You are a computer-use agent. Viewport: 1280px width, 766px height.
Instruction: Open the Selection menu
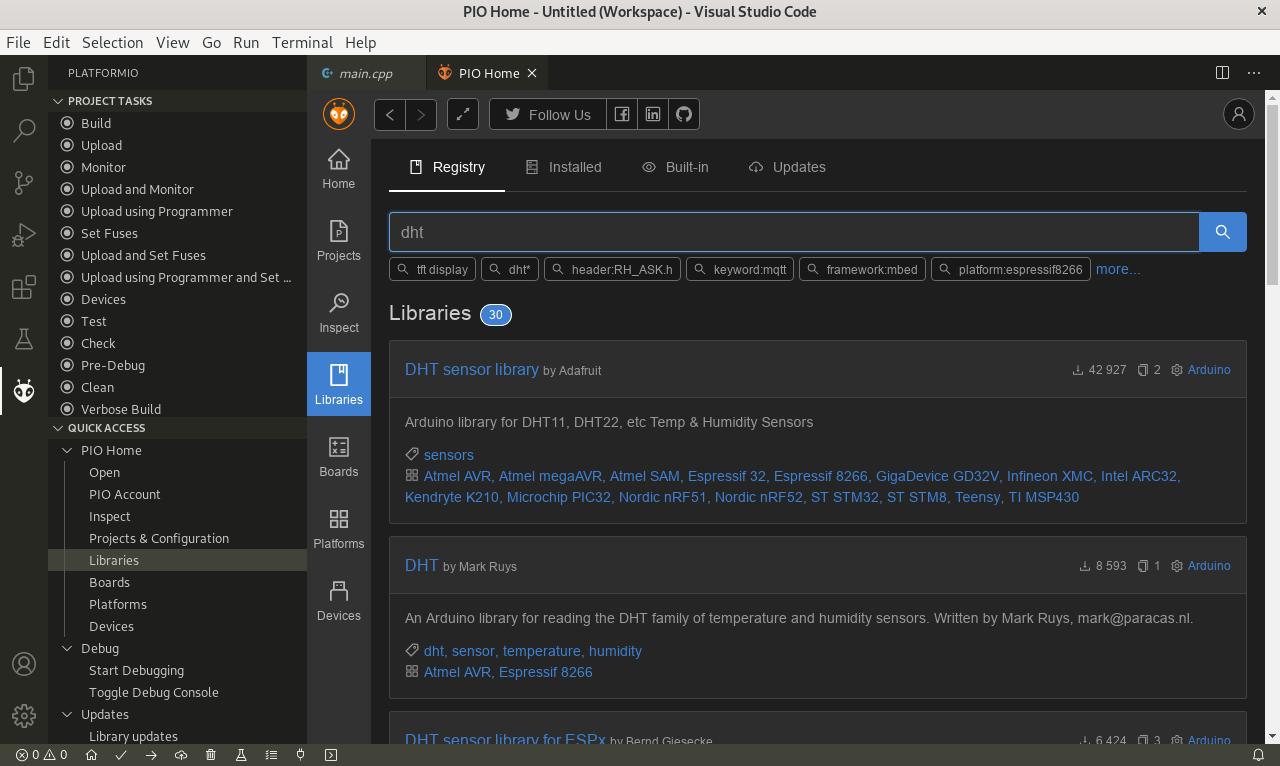tap(112, 42)
